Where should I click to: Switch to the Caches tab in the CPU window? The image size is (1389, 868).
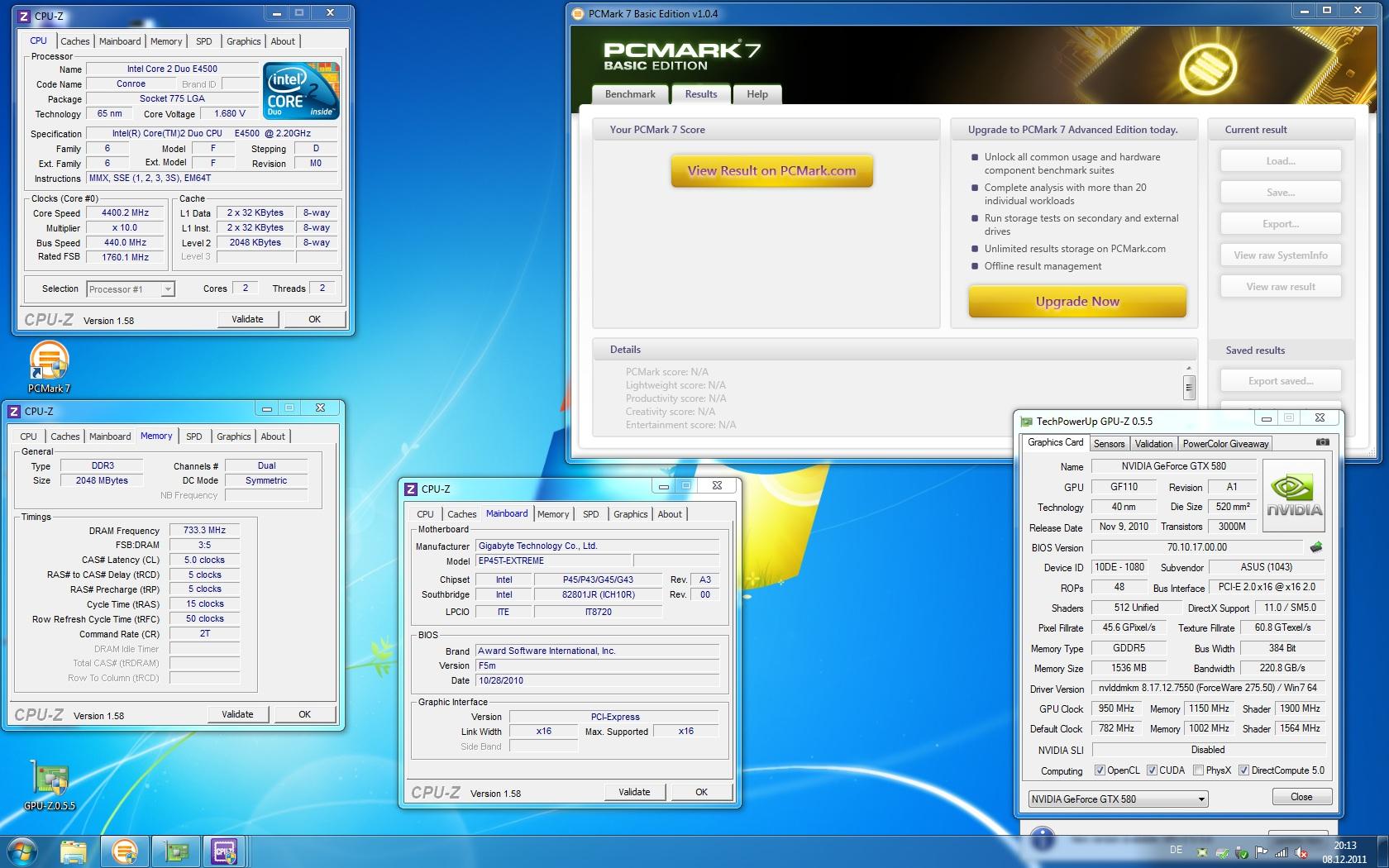click(74, 41)
